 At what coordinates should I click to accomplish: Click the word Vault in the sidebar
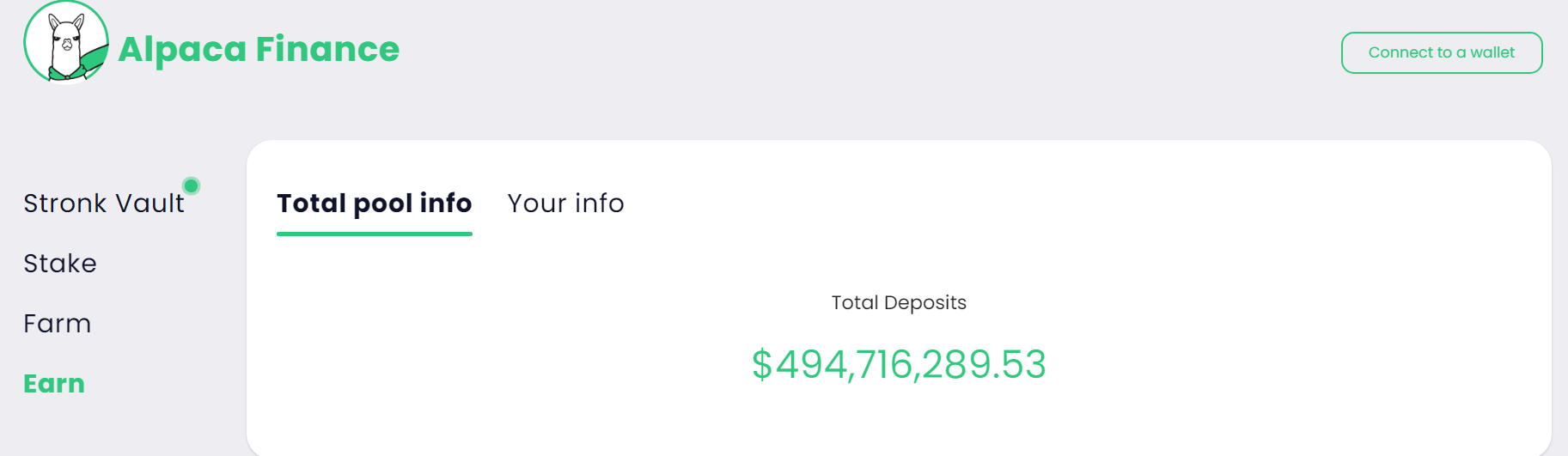pos(149,204)
